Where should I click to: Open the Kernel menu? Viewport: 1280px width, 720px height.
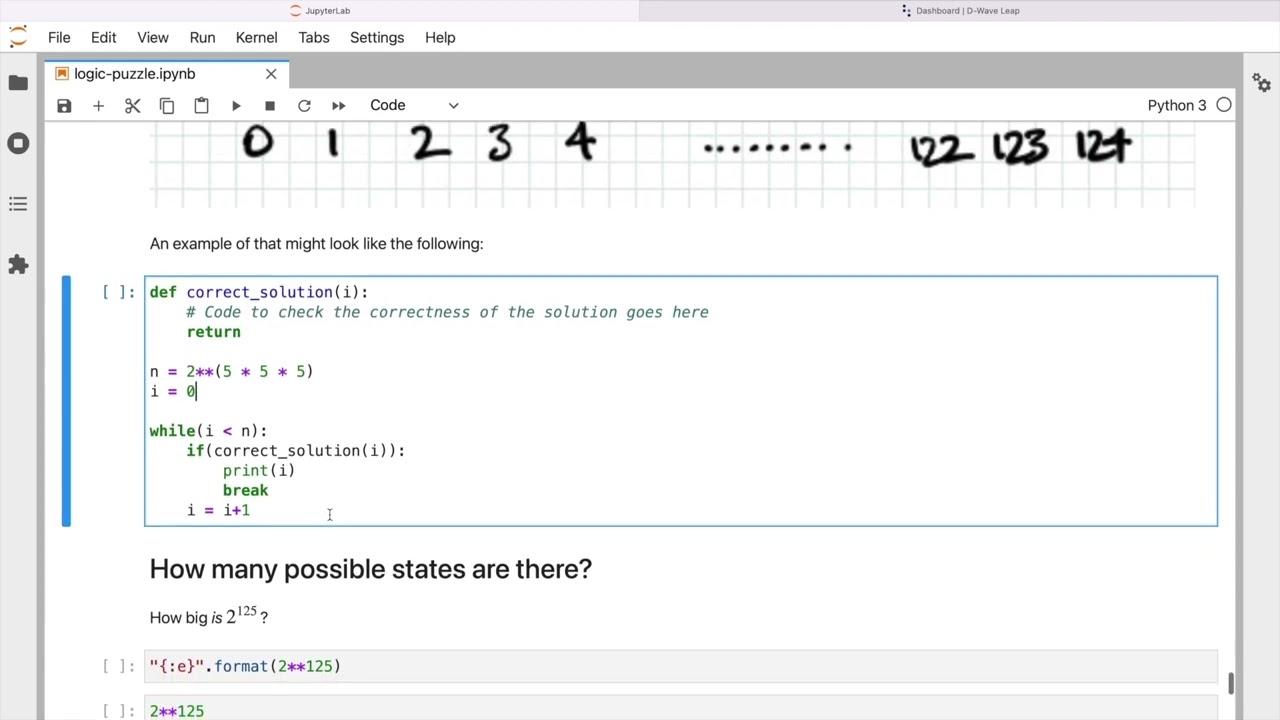(256, 37)
